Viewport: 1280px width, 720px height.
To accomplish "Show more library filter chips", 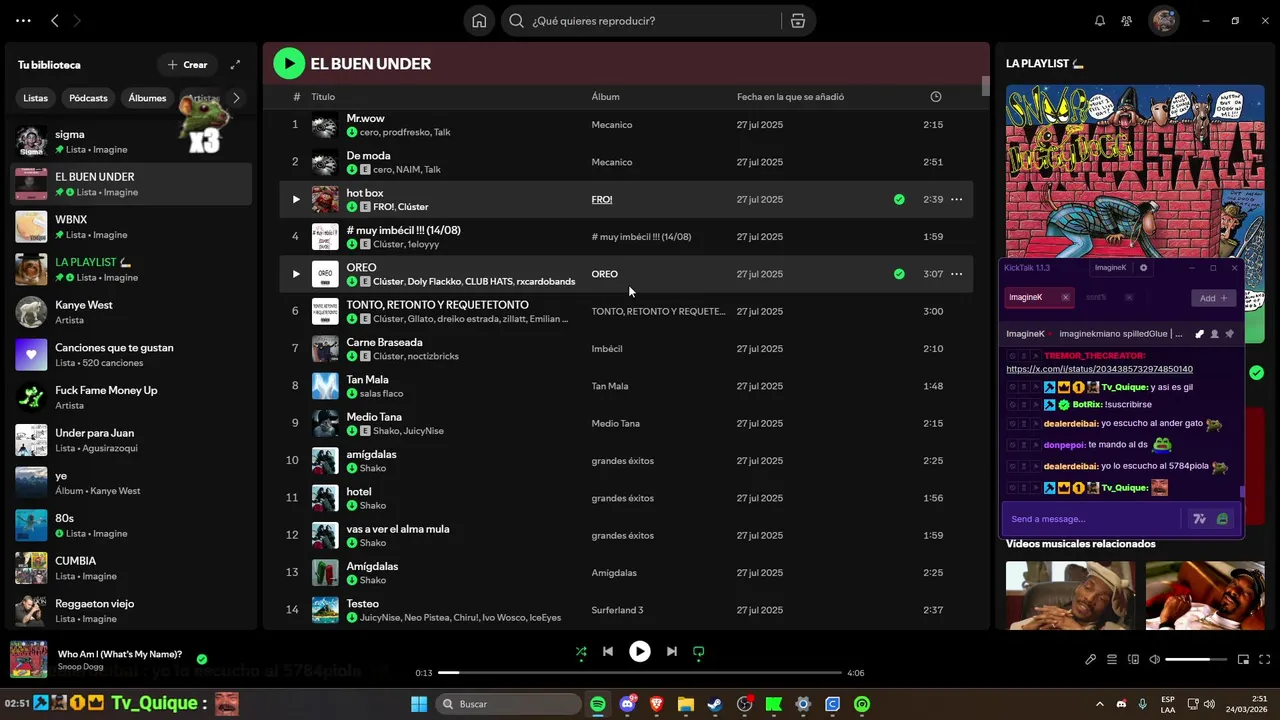I will point(236,98).
